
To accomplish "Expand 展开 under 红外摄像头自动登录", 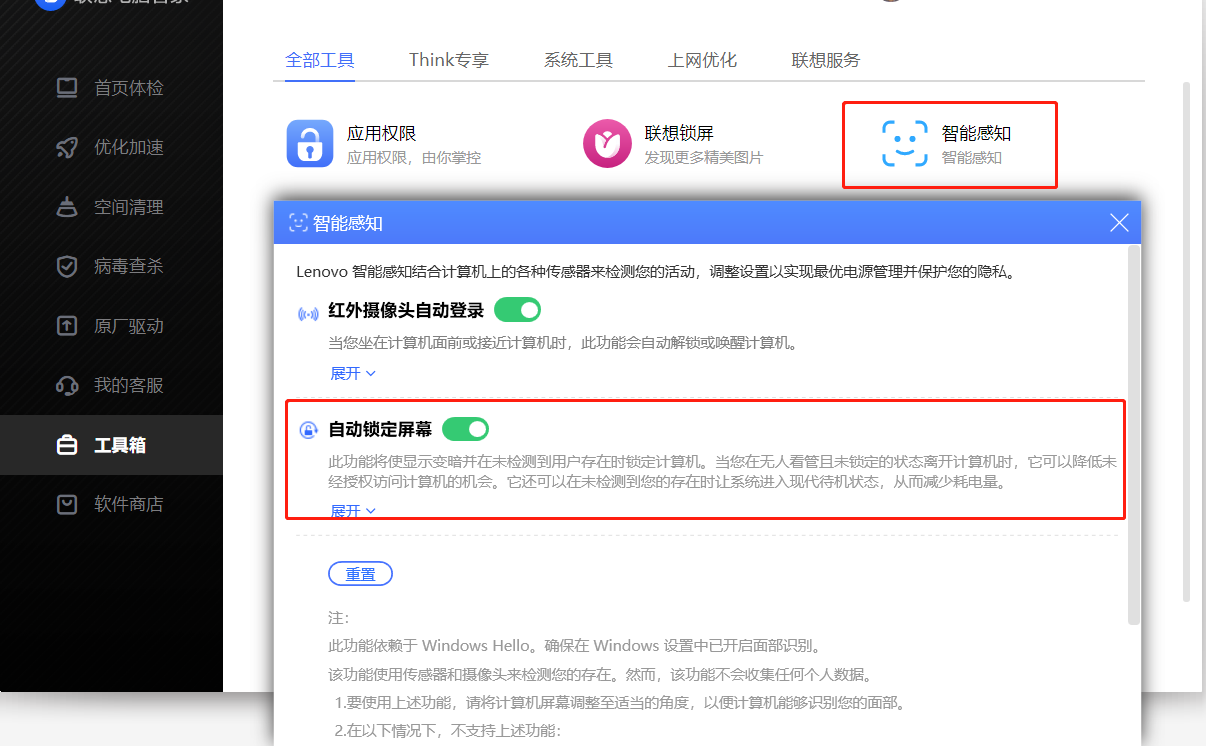I will point(353,374).
